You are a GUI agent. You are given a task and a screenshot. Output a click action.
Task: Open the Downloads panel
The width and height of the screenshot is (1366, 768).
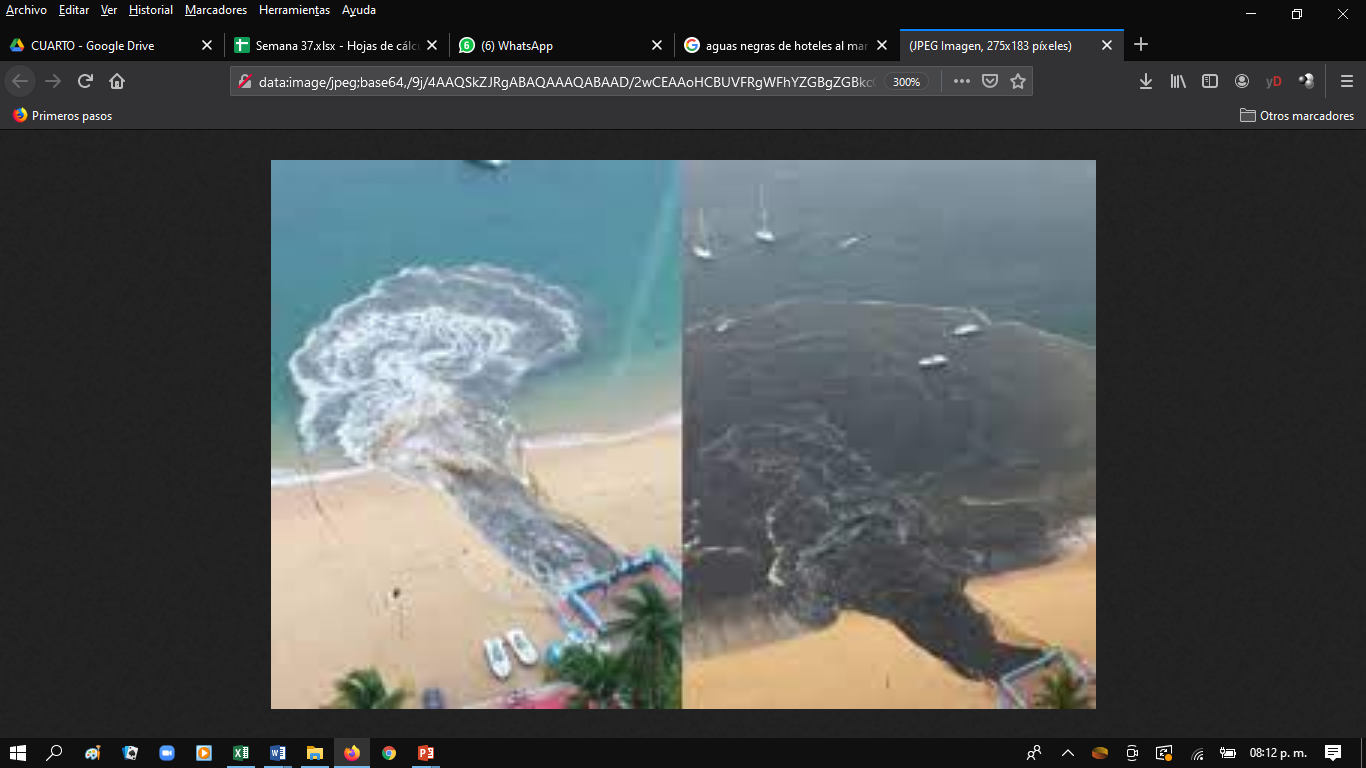[x=1146, y=81]
